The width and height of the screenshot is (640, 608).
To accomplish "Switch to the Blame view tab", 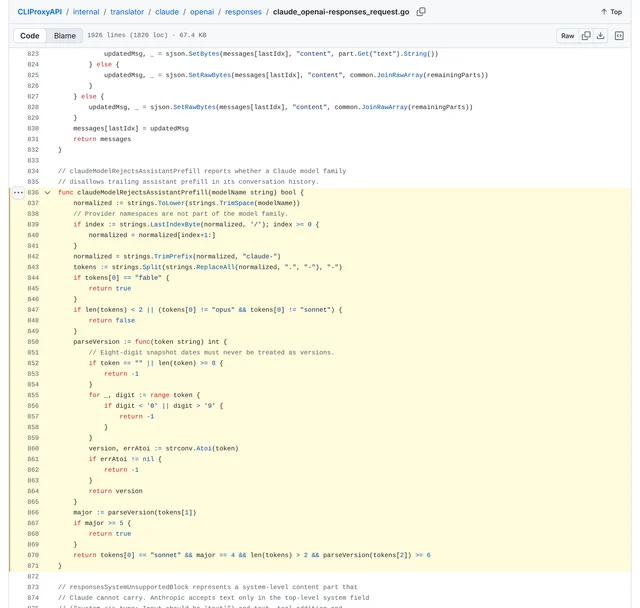I will [65, 36].
